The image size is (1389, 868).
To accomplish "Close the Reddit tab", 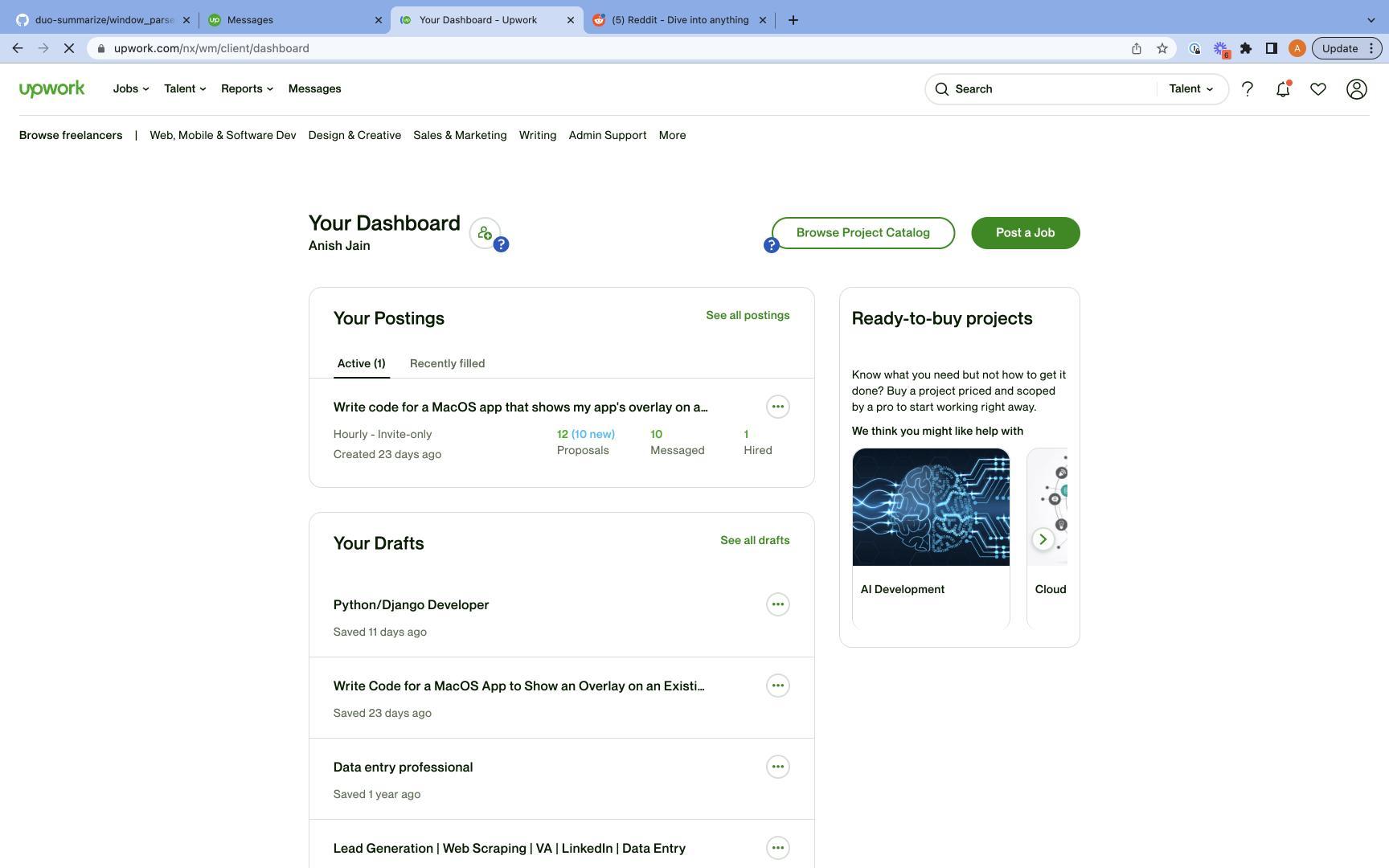I will tap(763, 20).
